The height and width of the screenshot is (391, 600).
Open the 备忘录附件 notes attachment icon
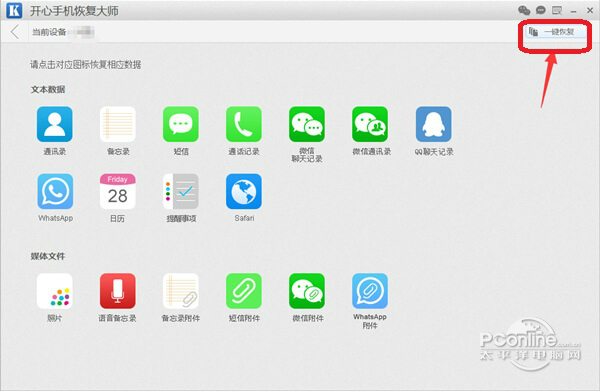[181, 291]
